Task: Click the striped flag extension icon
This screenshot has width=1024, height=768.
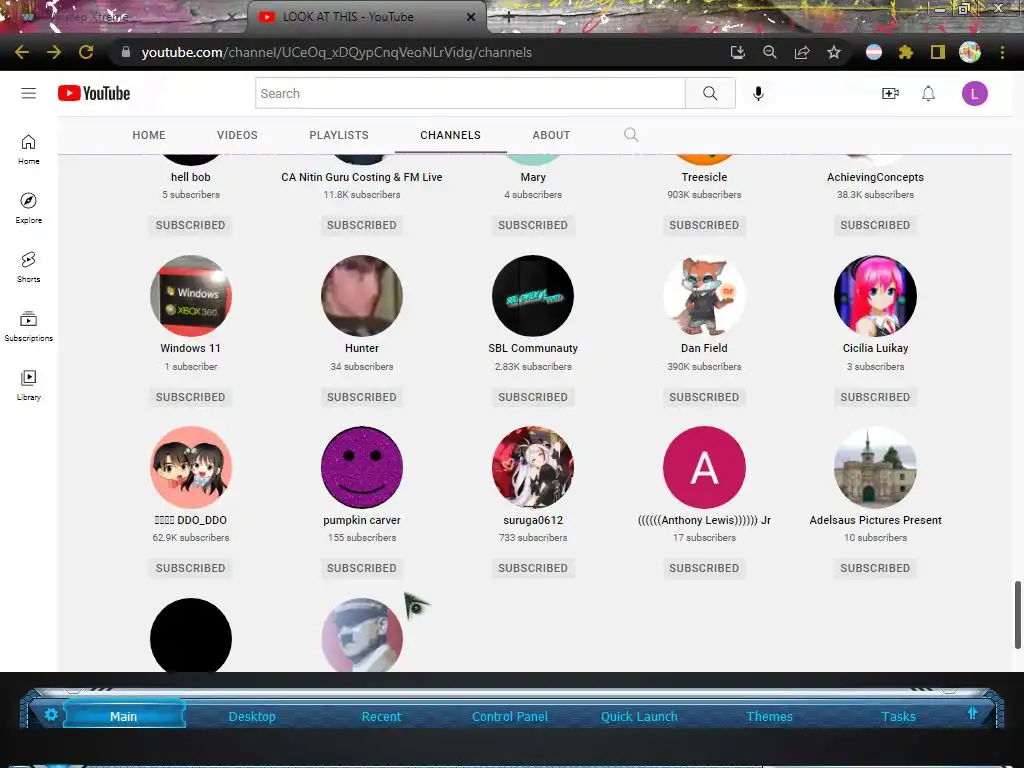Action: [x=873, y=52]
